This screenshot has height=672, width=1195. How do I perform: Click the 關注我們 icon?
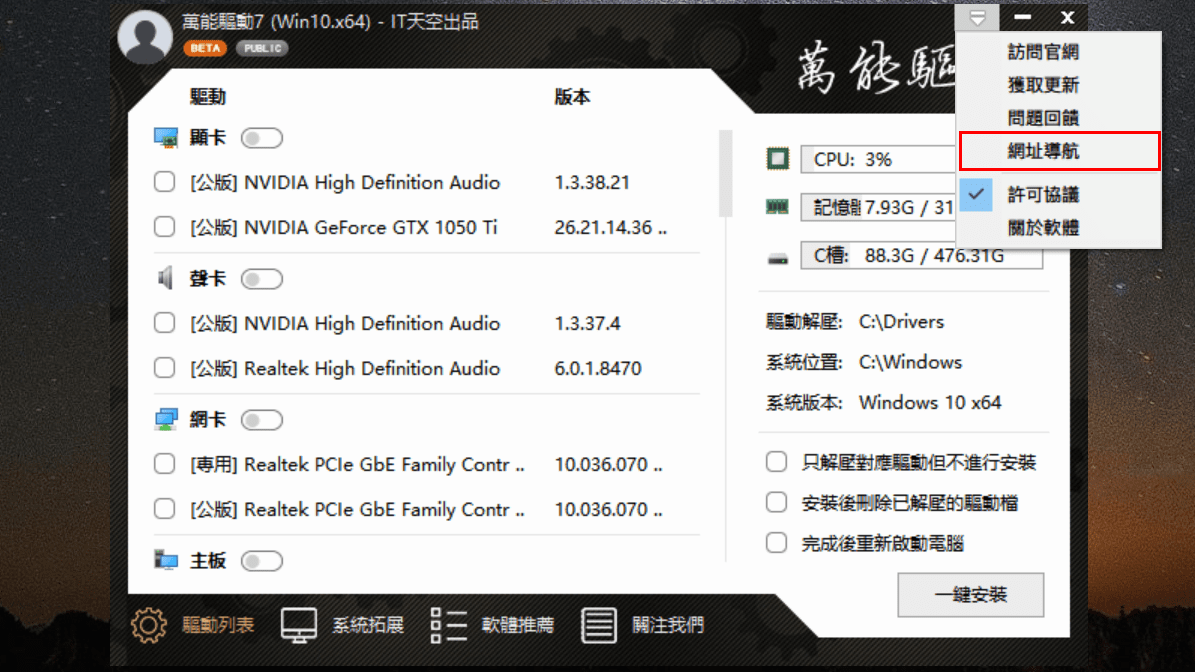tap(598, 623)
